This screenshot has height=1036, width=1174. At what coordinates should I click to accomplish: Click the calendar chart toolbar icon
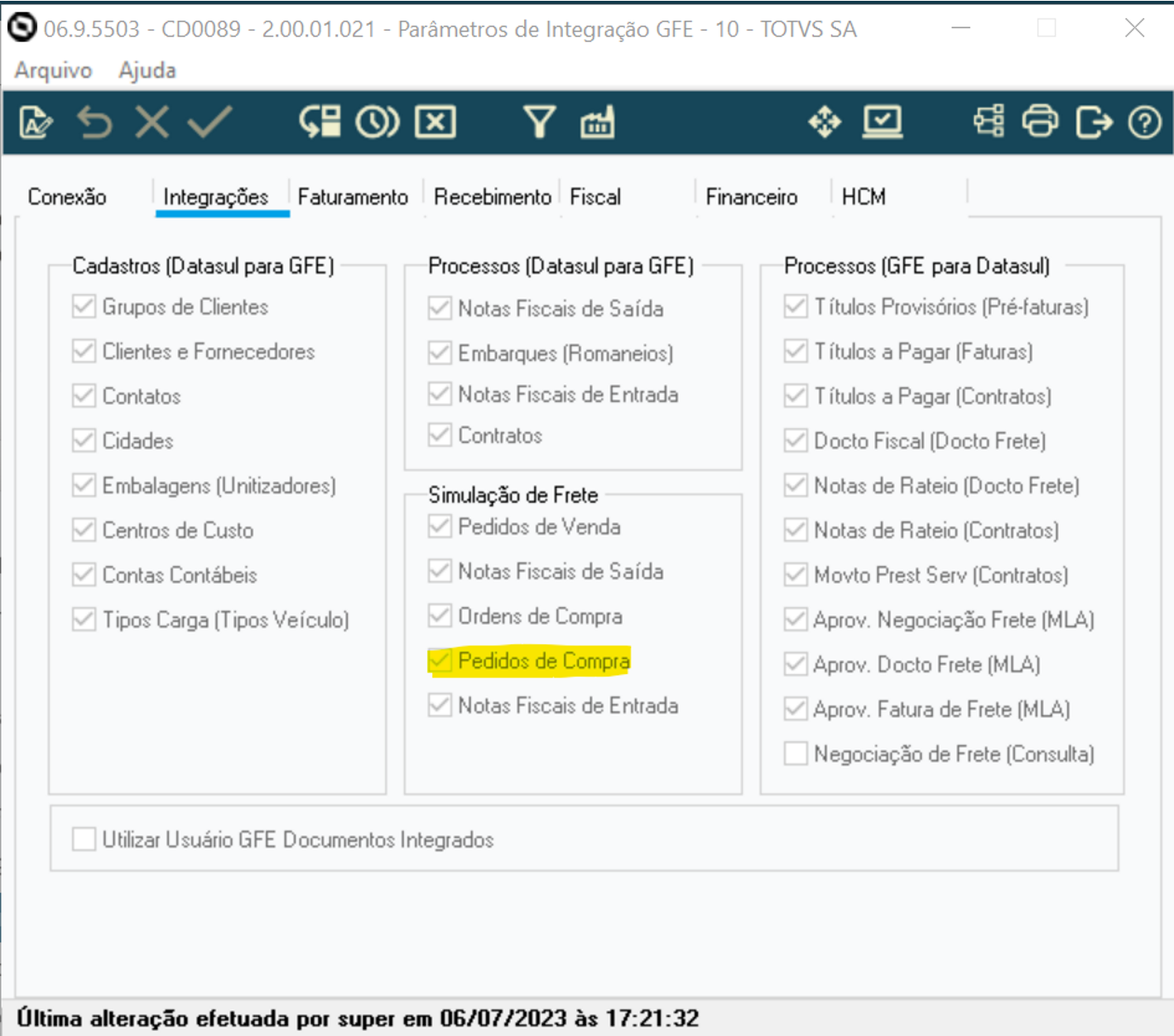pos(598,123)
